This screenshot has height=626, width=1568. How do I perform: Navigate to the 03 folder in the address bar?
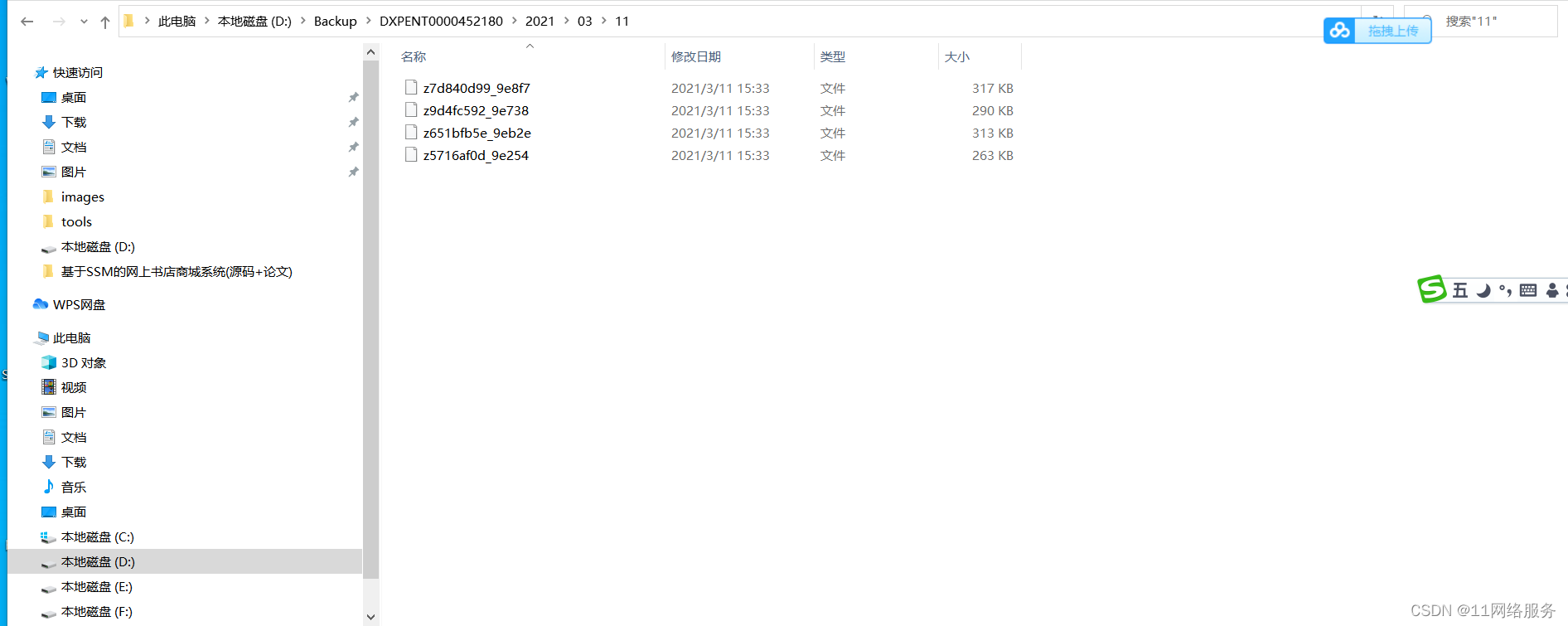point(585,21)
